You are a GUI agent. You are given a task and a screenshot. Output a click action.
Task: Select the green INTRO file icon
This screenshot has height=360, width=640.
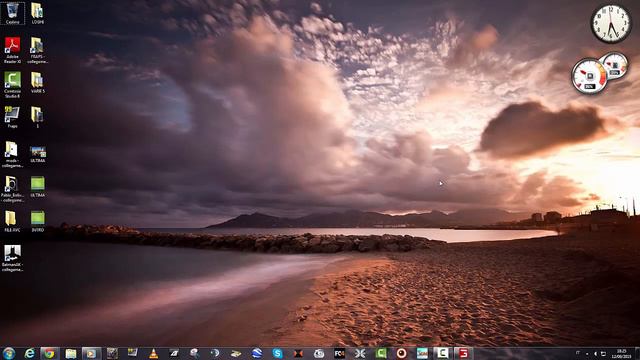pyautogui.click(x=38, y=221)
